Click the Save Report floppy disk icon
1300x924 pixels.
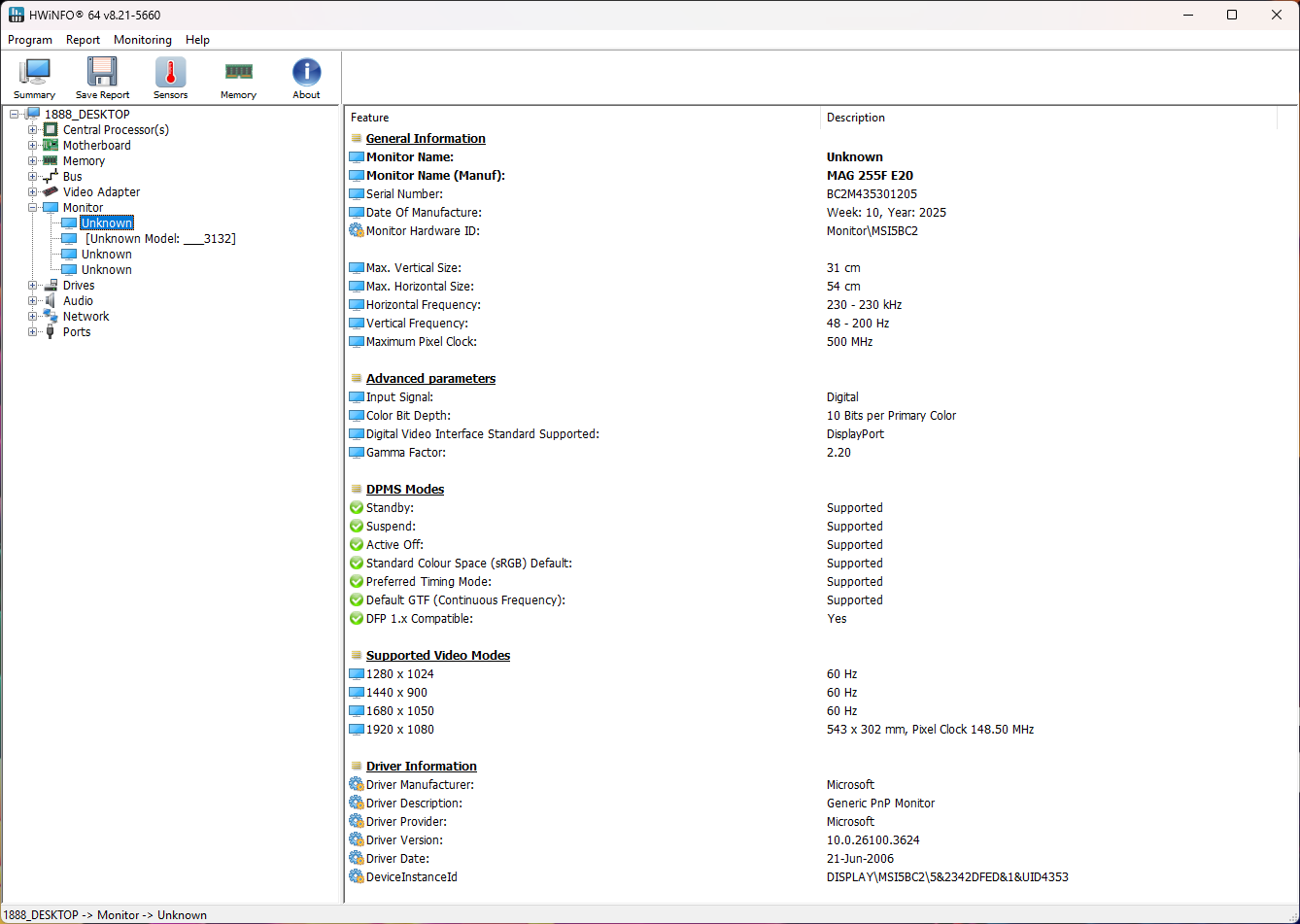click(x=102, y=73)
